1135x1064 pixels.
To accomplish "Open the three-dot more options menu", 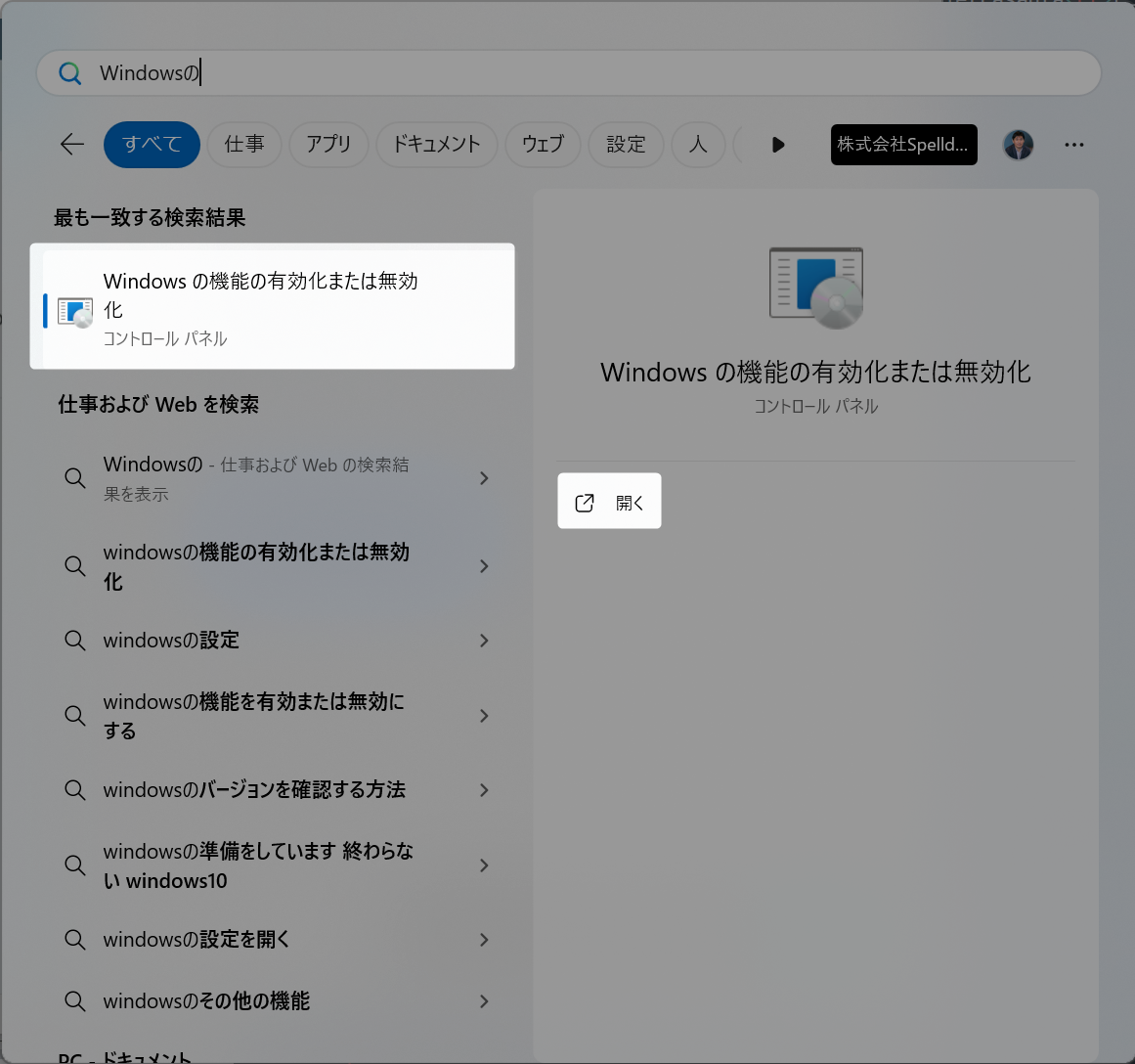I will (x=1074, y=145).
